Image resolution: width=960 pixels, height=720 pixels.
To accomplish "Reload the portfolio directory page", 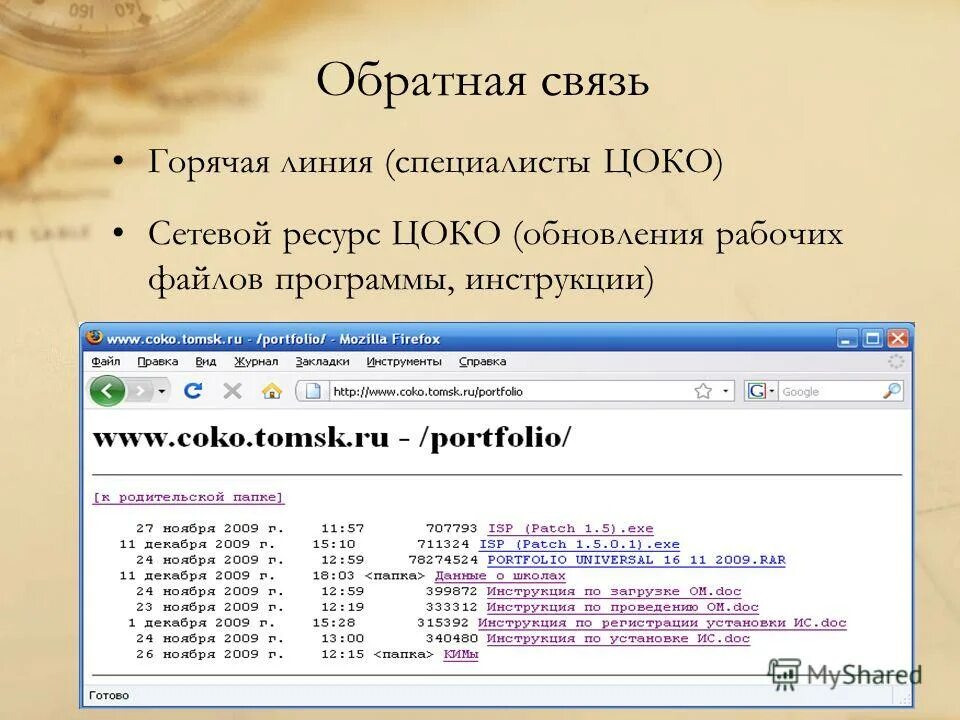I will click(193, 390).
